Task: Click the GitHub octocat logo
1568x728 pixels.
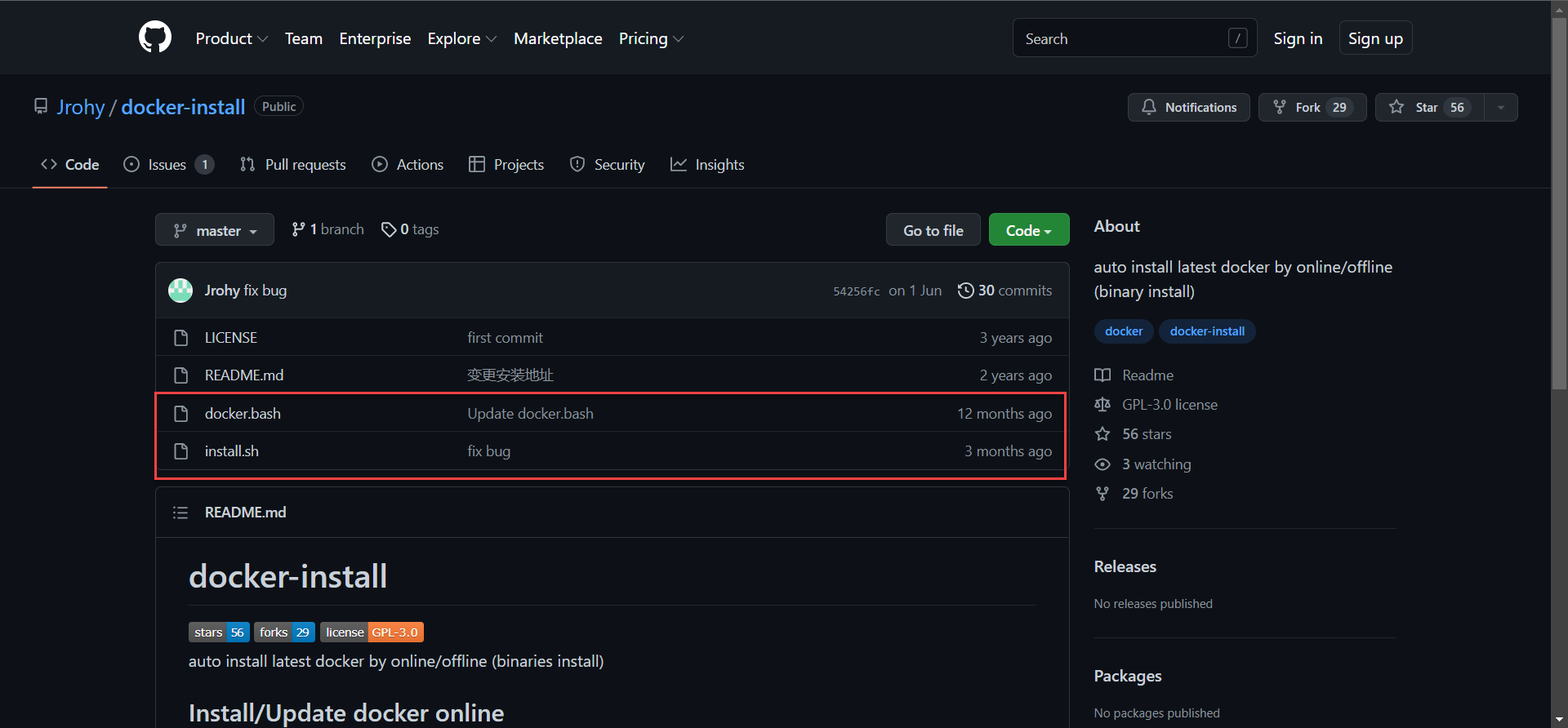Action: (x=155, y=38)
